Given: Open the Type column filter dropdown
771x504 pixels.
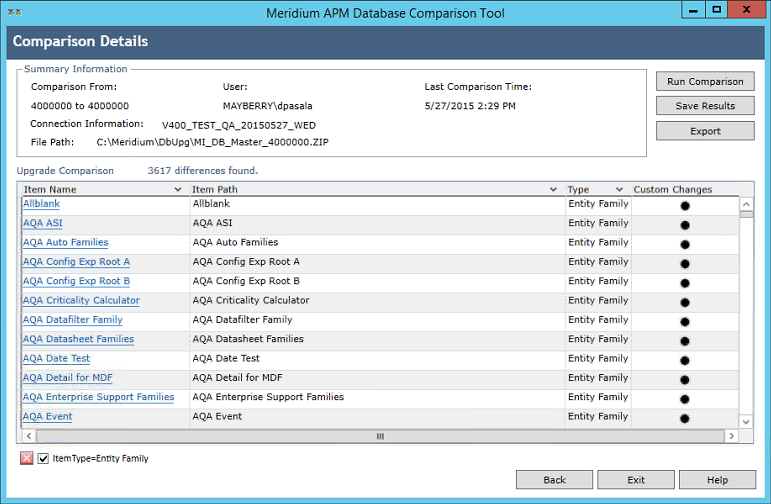Looking at the screenshot, I should 619,189.
